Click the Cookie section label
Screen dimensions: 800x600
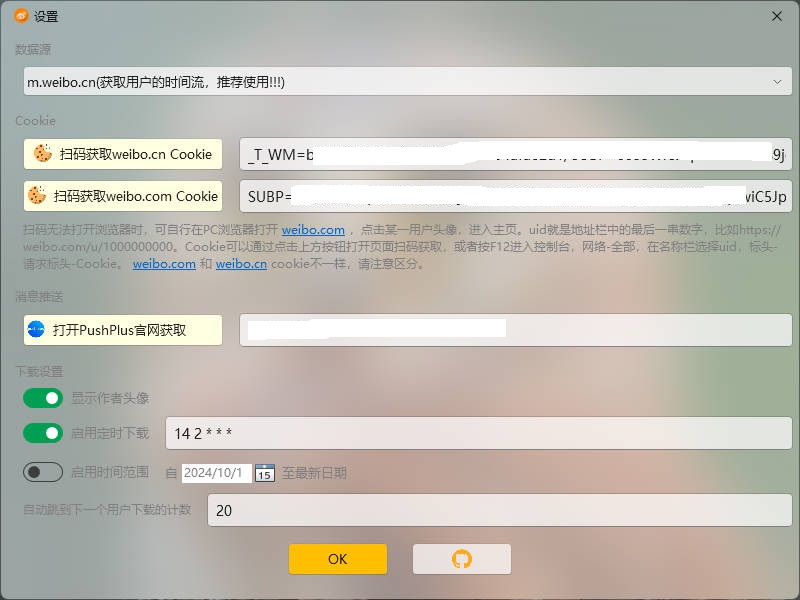pyautogui.click(x=35, y=121)
